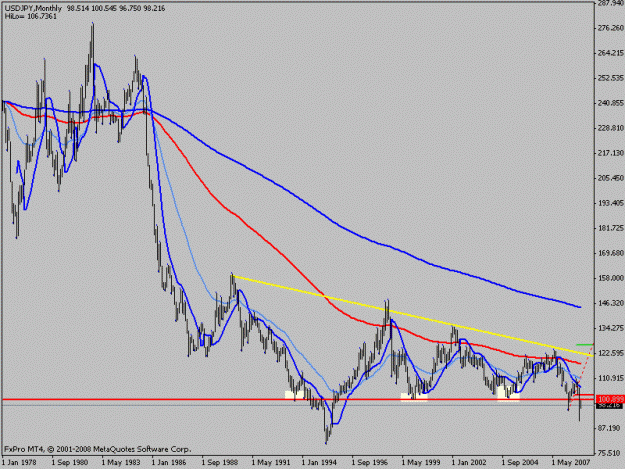The image size is (625, 469).
Task: Click price level 240.855 on the scale
Action: [611, 103]
